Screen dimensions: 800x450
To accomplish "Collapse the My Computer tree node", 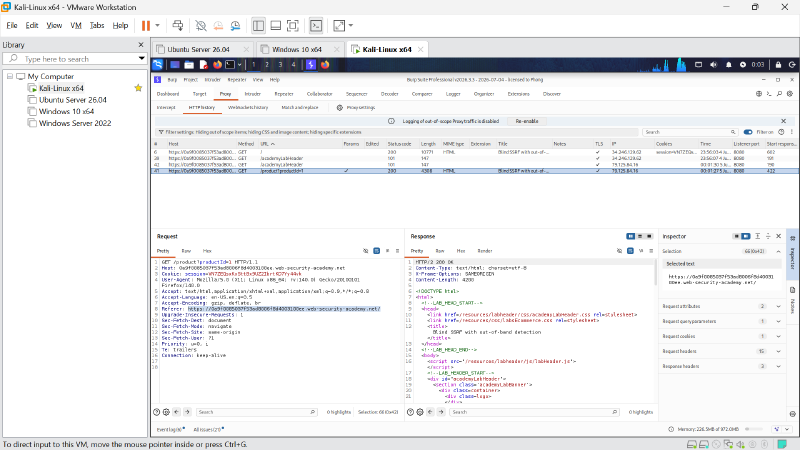I will point(10,76).
